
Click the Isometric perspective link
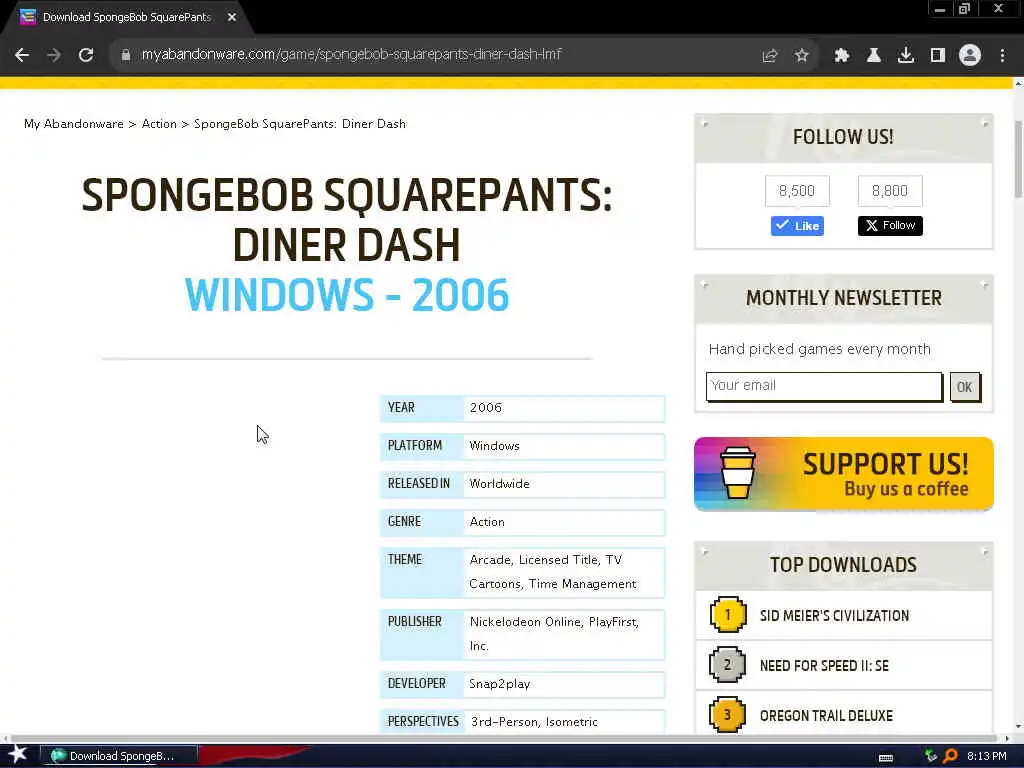pyautogui.click(x=571, y=722)
